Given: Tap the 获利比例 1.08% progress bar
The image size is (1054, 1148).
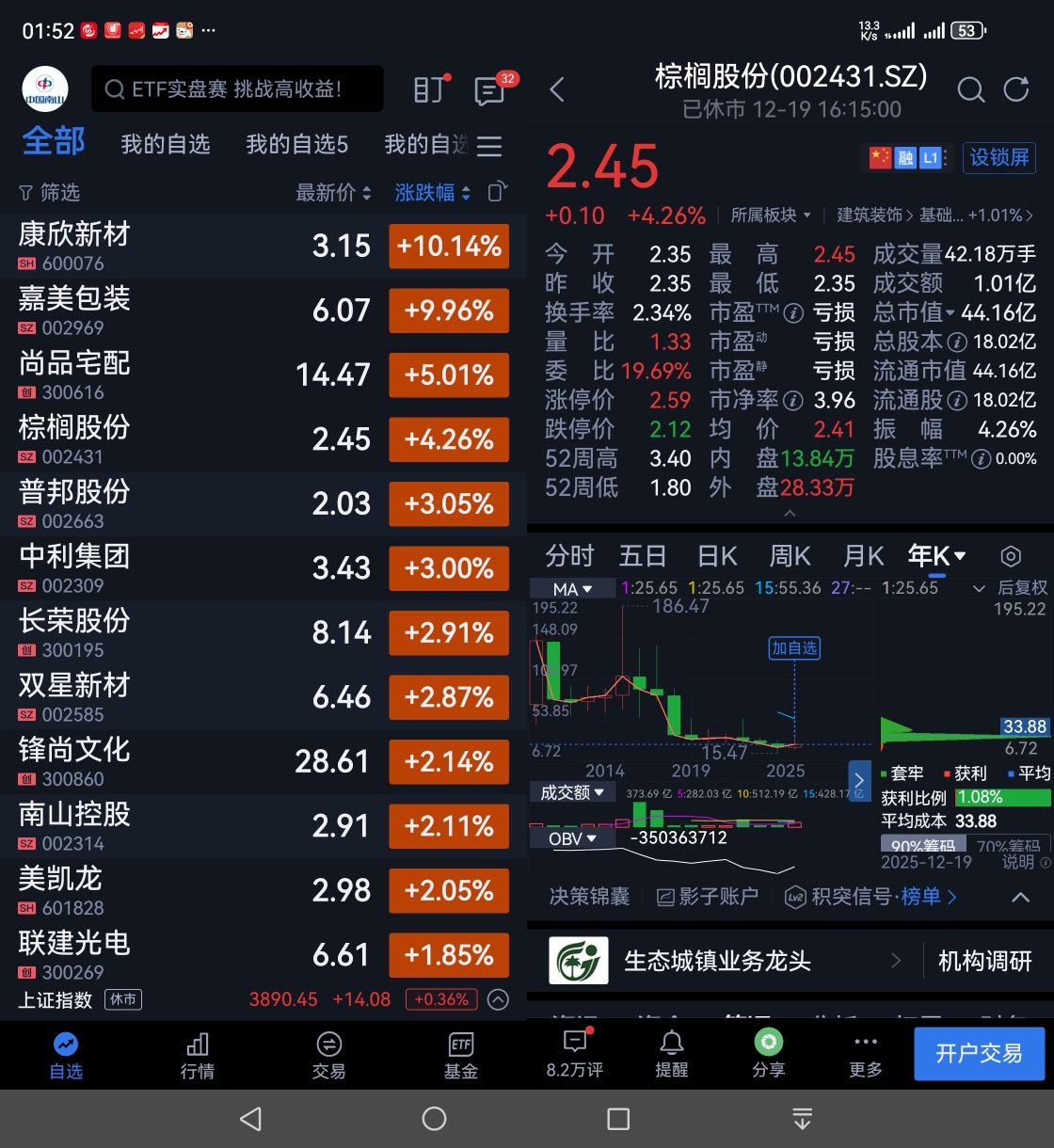Looking at the screenshot, I should click(x=1003, y=797).
